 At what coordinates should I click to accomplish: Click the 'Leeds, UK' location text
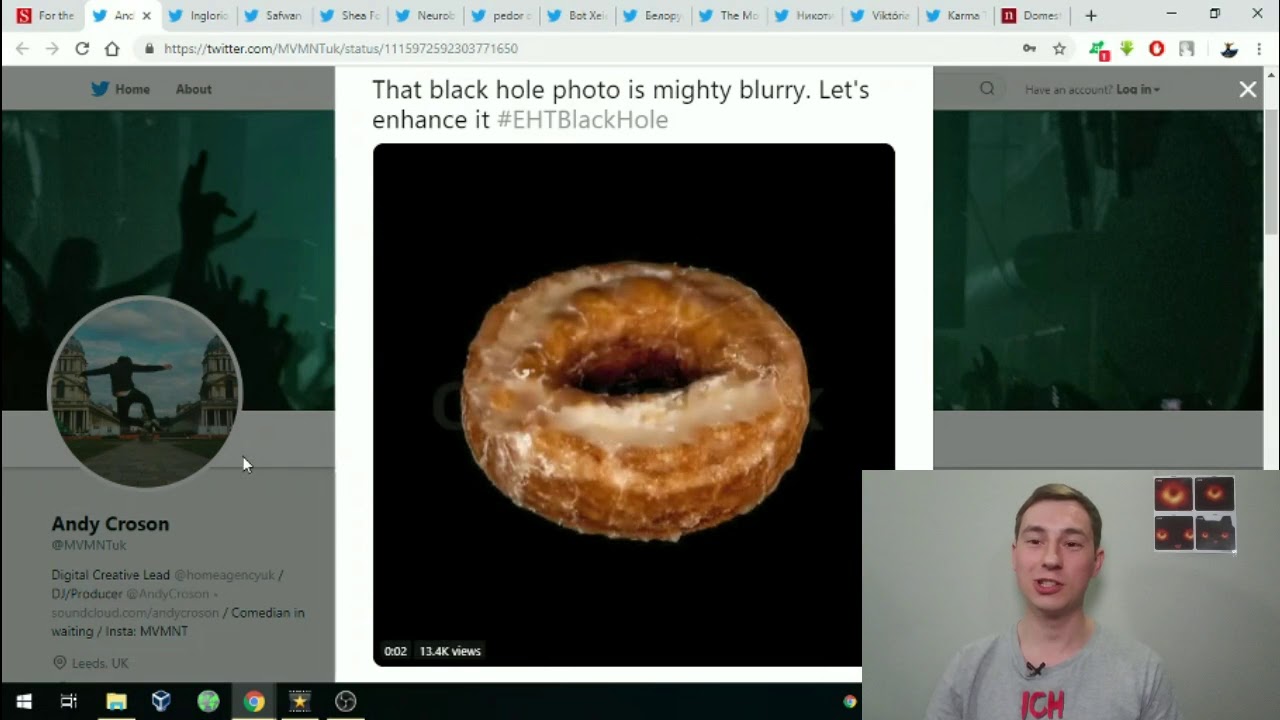click(x=100, y=663)
